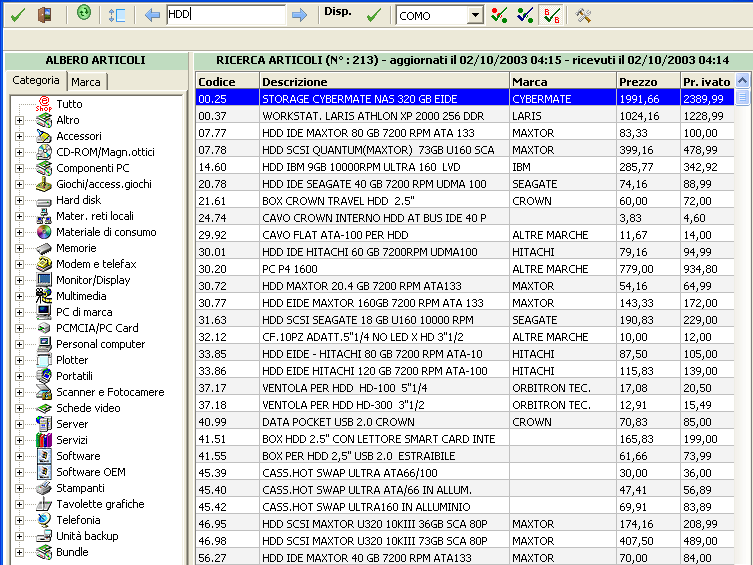Click the red-dot checkmark filter icon

pyautogui.click(x=499, y=15)
